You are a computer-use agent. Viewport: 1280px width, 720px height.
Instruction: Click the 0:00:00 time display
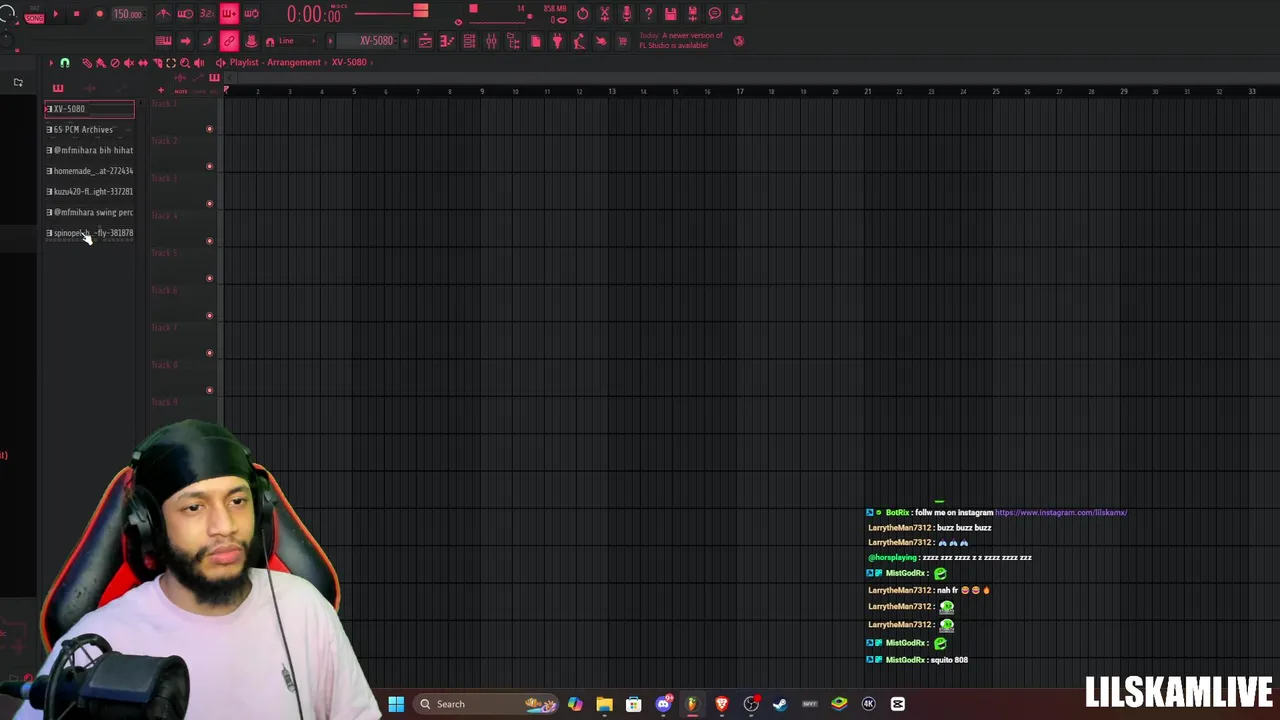[313, 15]
